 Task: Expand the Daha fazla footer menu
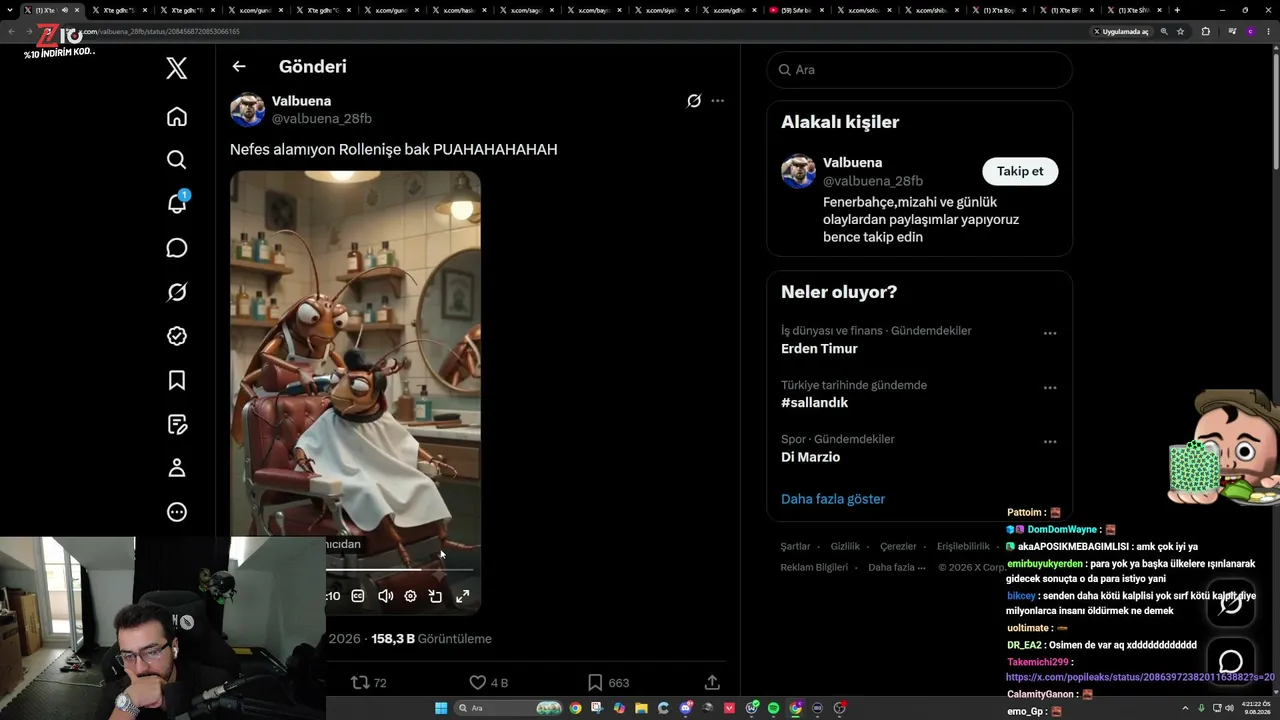pyautogui.click(x=896, y=567)
